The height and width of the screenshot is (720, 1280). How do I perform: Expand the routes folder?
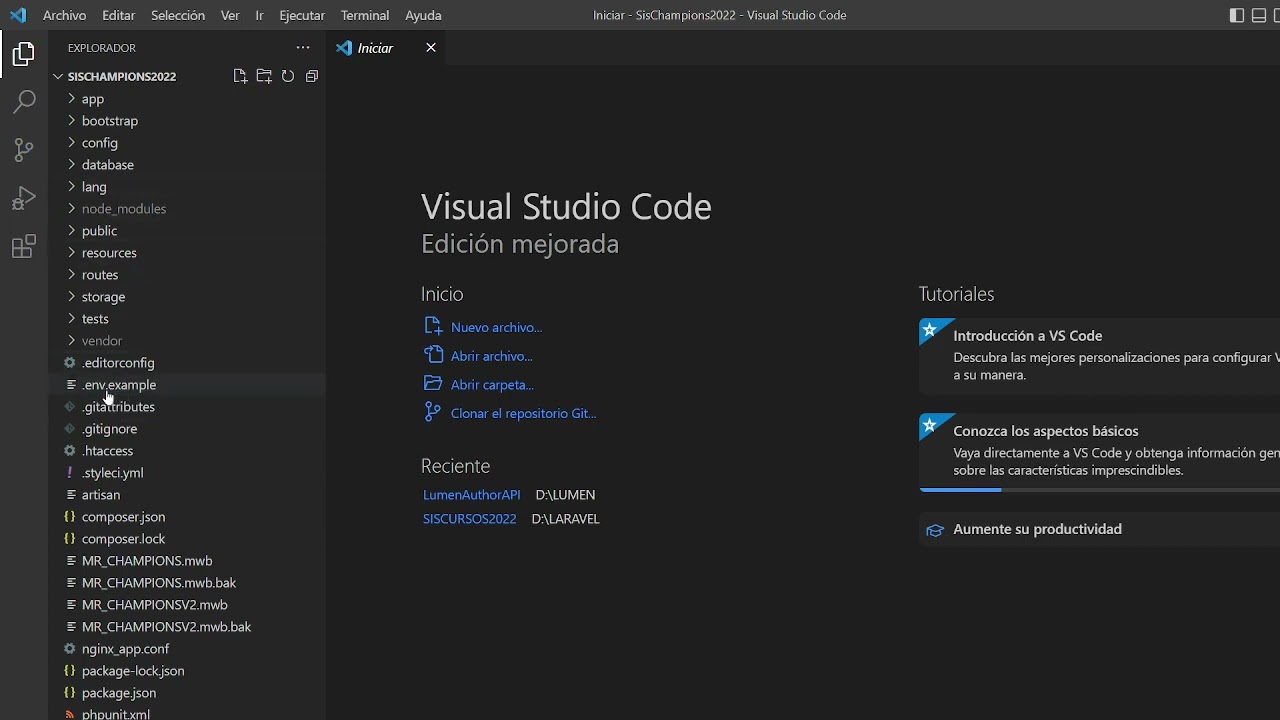point(100,275)
